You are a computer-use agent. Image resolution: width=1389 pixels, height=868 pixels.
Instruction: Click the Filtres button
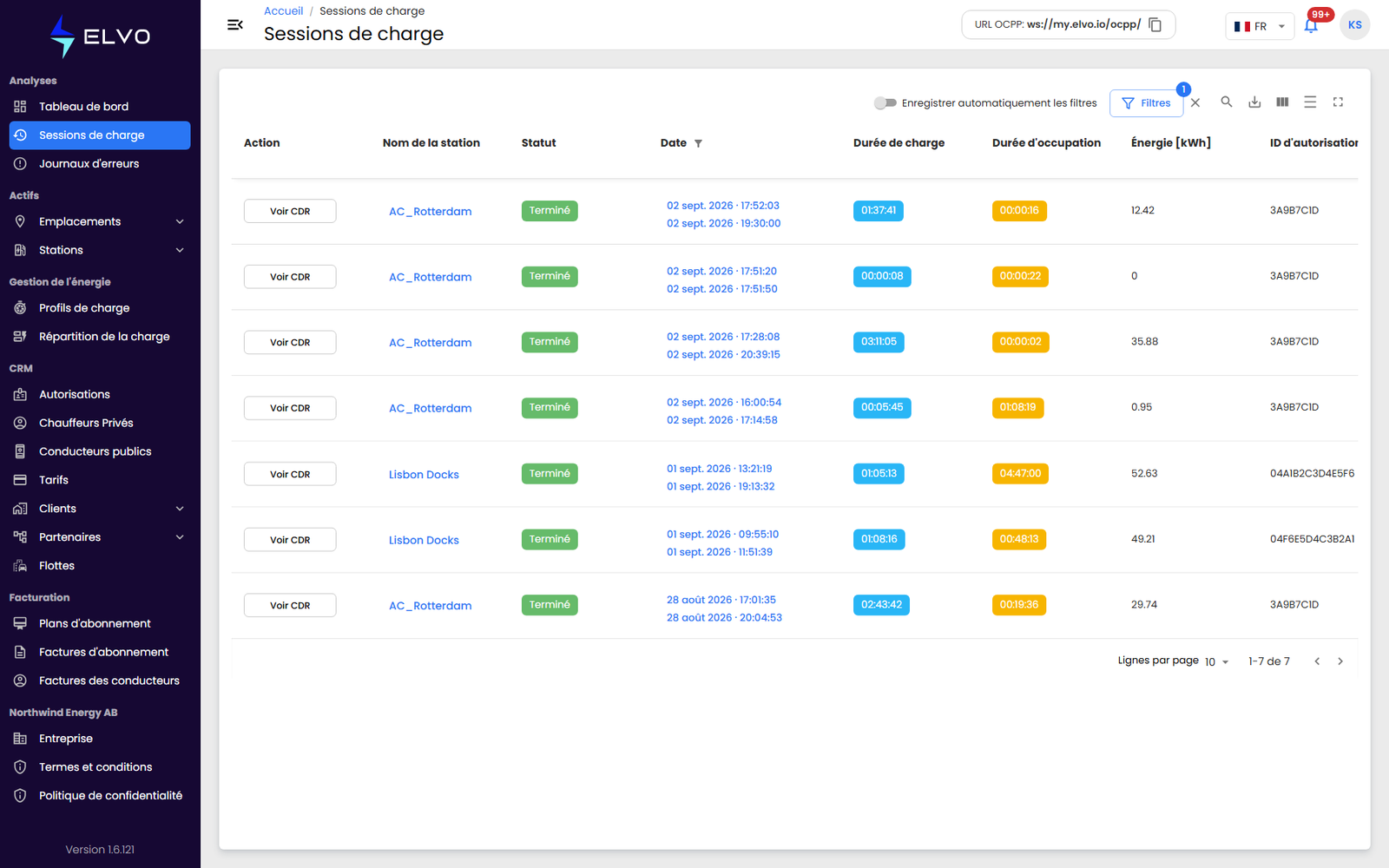coord(1146,103)
